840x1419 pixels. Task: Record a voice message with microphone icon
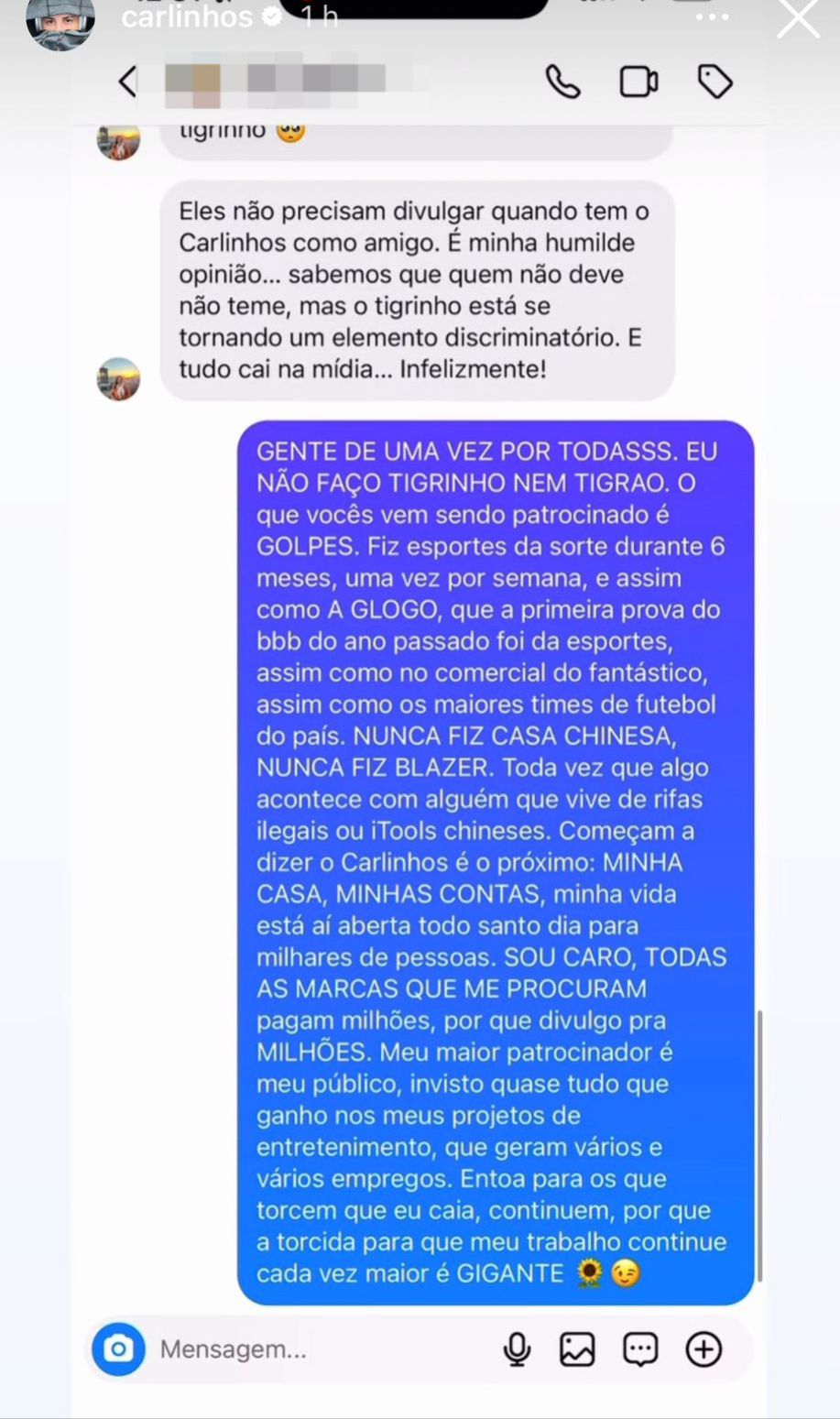[x=518, y=1349]
